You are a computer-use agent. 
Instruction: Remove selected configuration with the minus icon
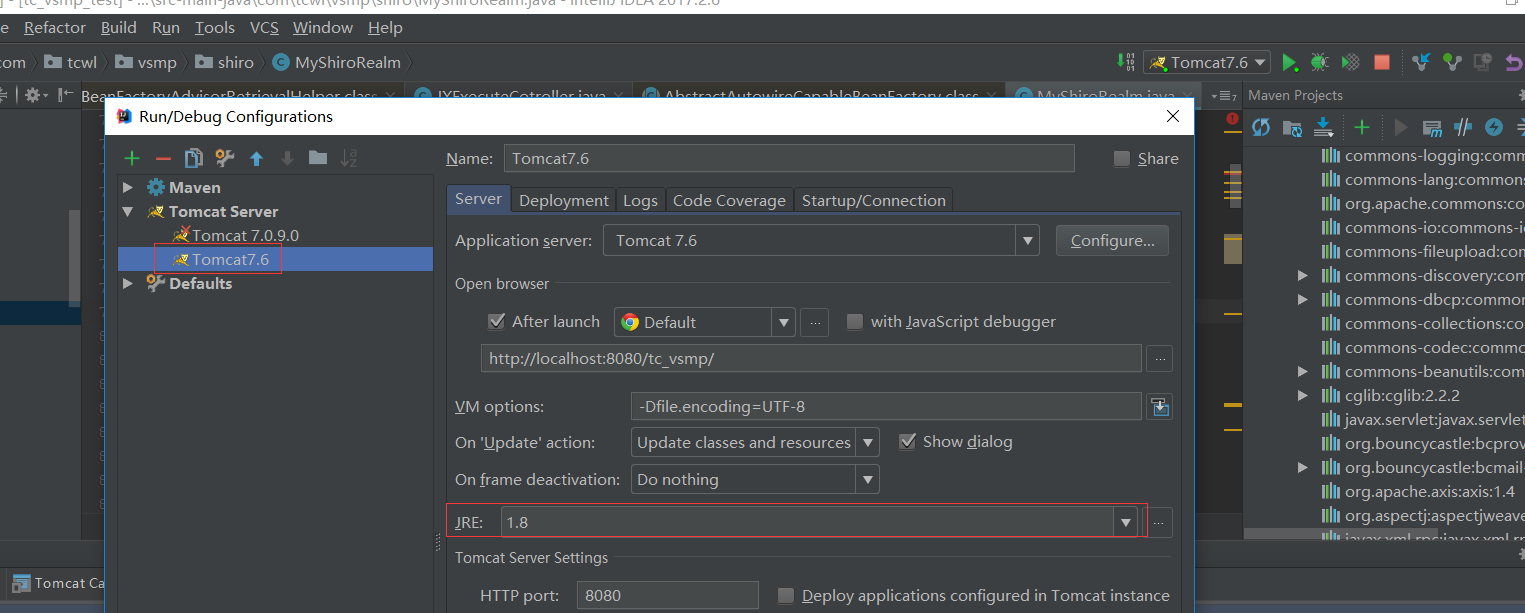pos(159,158)
